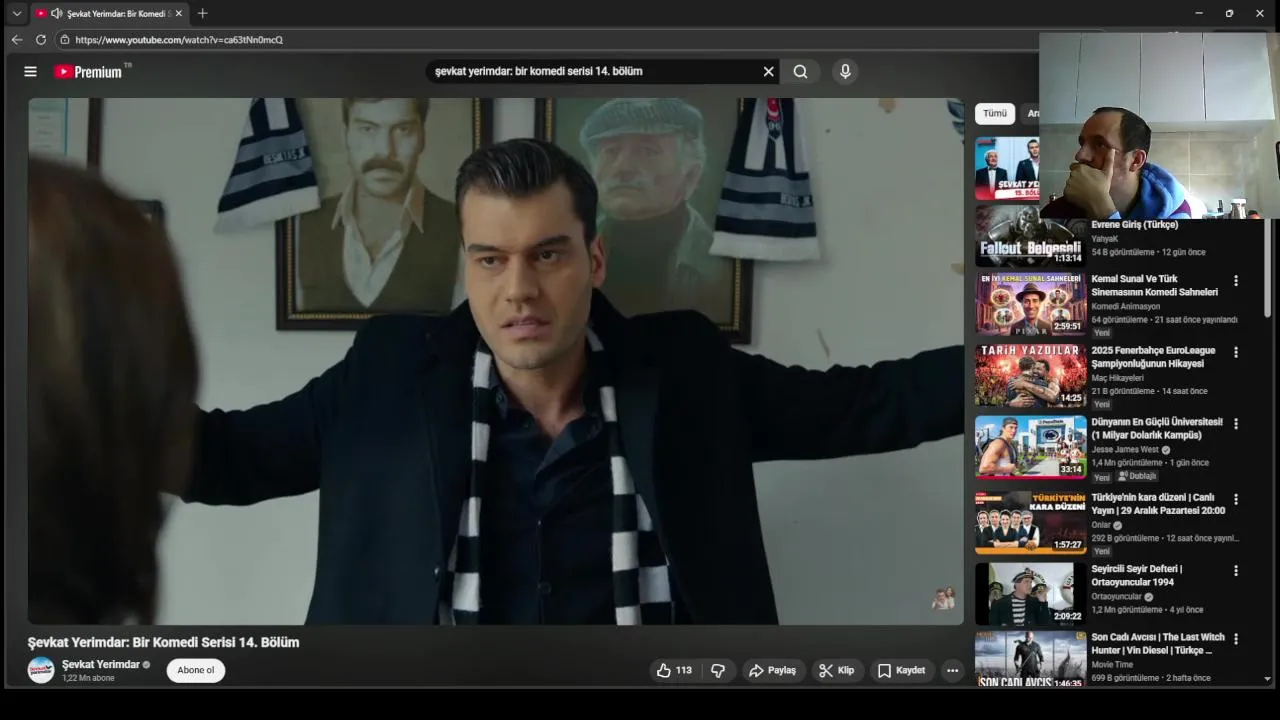1280x720 pixels.
Task: Open Şevkat Yerimdar channel avatar
Action: pos(41,670)
